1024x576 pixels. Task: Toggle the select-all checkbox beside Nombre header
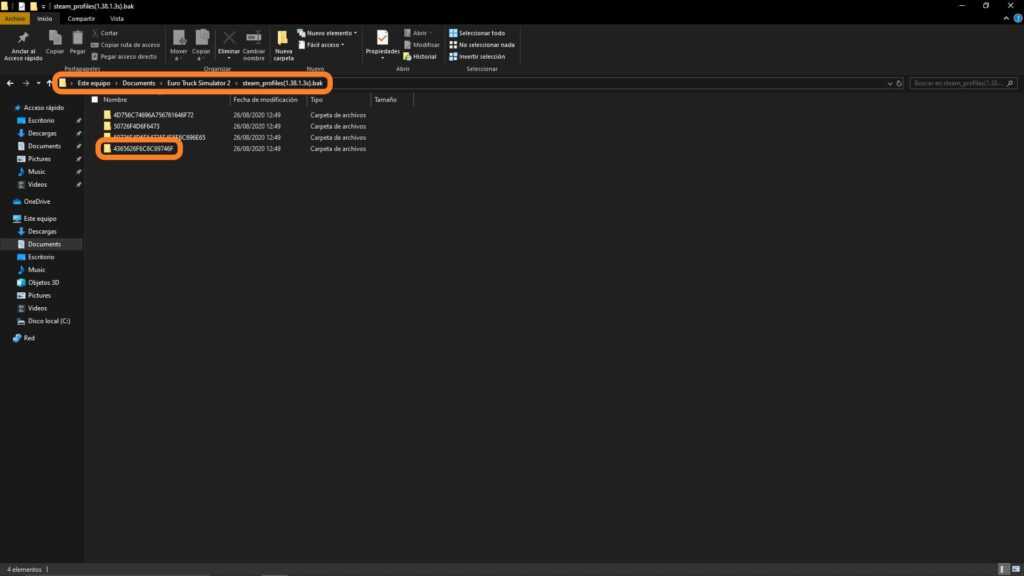(95, 100)
